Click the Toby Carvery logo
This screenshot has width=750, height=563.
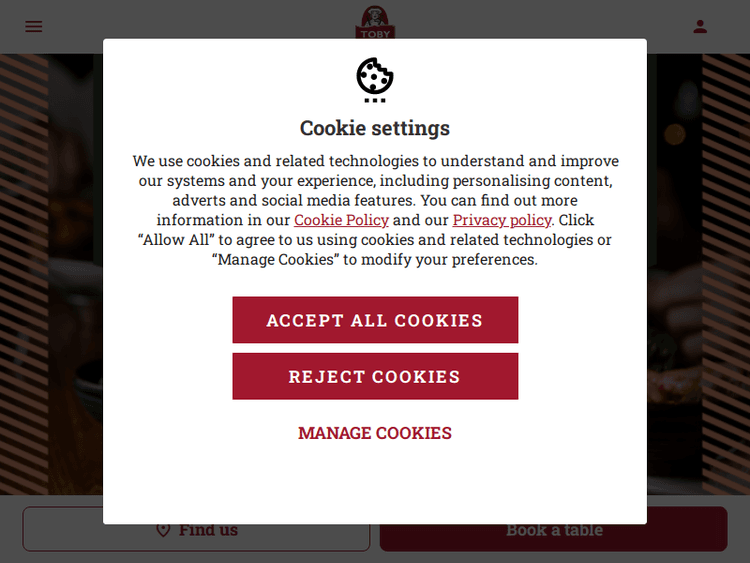(375, 22)
